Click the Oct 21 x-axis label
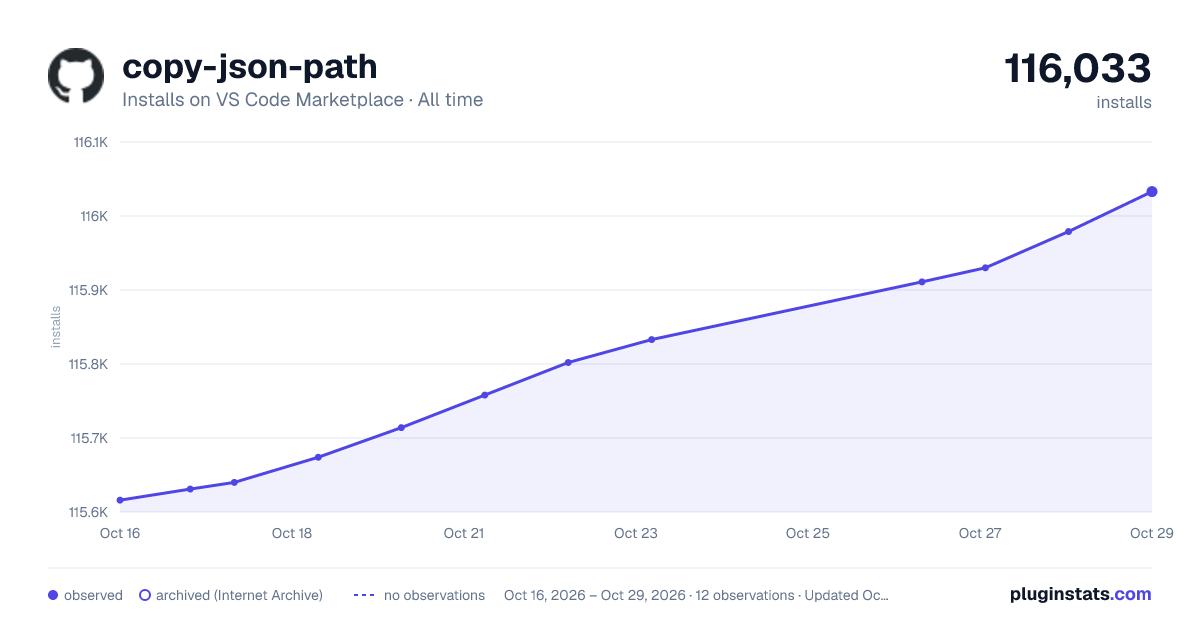The image size is (1200, 630). point(464,533)
